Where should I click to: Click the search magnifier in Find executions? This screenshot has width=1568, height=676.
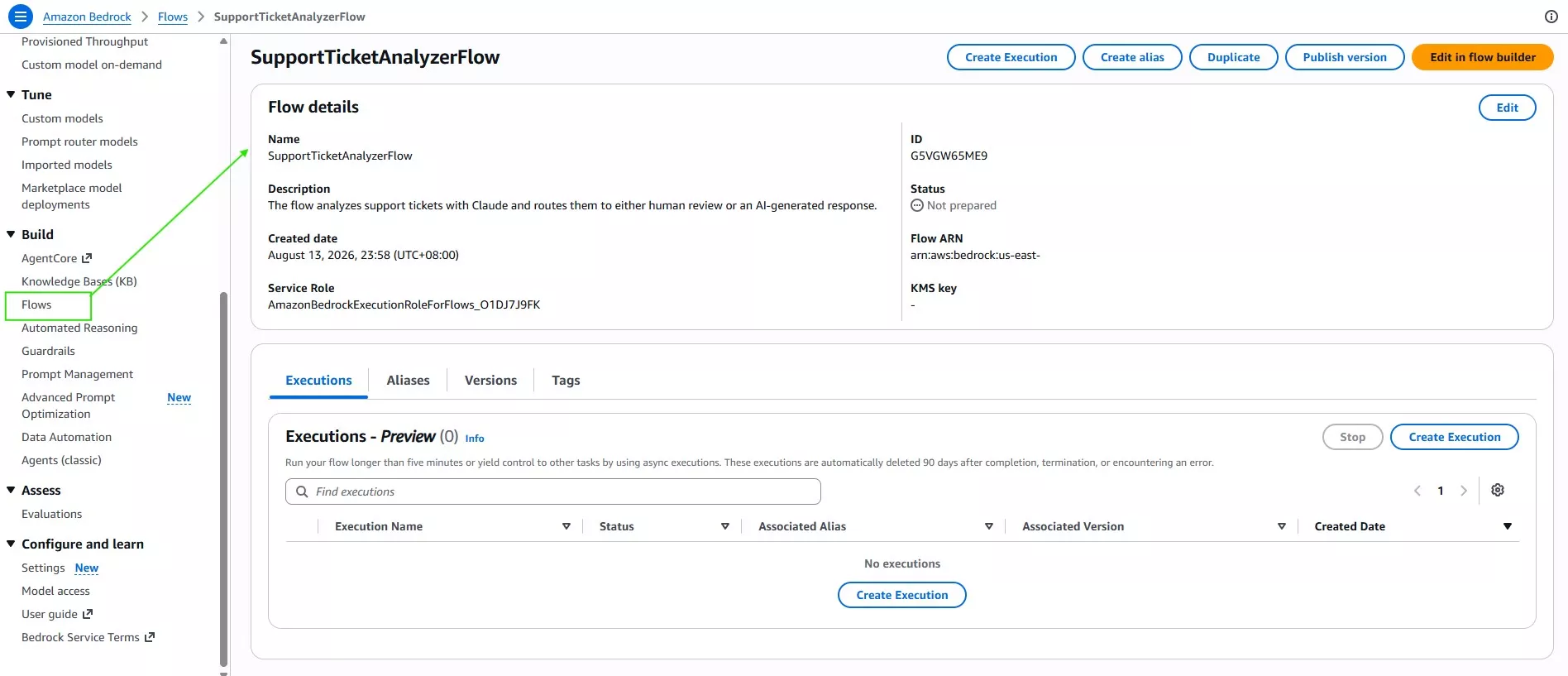(x=302, y=491)
